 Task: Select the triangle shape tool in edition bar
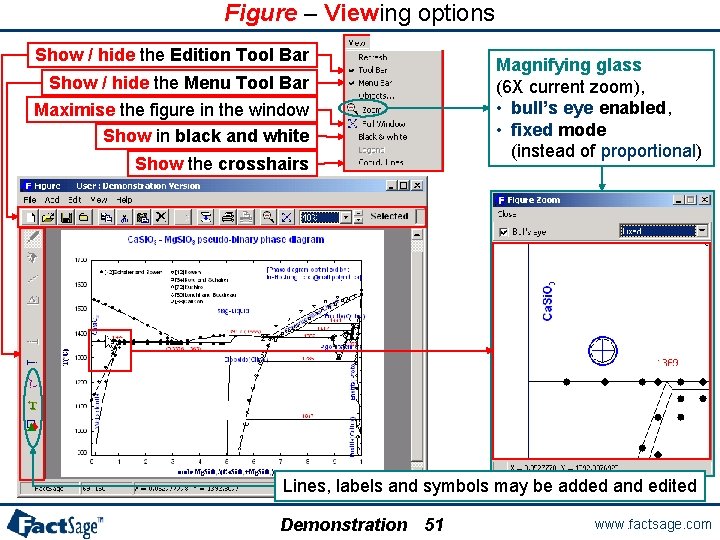pos(33,300)
